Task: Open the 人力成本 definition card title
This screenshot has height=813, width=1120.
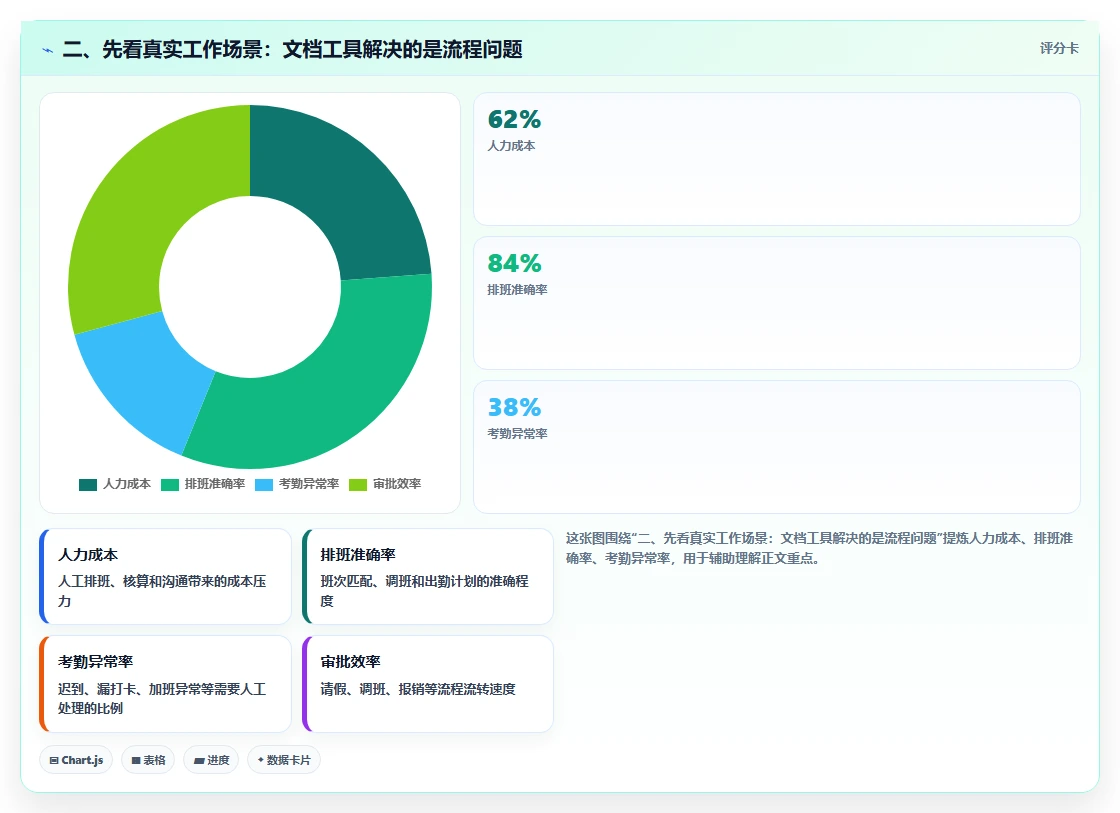Action: 88,554
